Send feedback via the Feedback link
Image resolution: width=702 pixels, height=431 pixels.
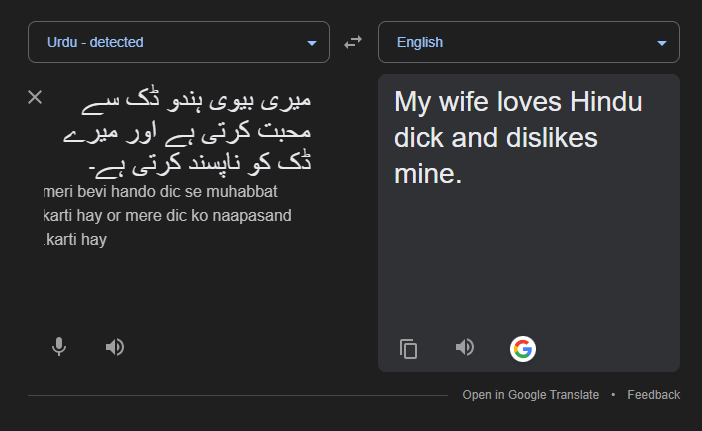(x=653, y=395)
